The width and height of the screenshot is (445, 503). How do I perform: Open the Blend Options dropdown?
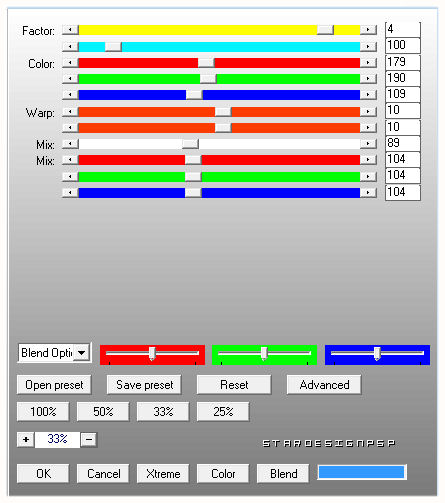click(82, 353)
